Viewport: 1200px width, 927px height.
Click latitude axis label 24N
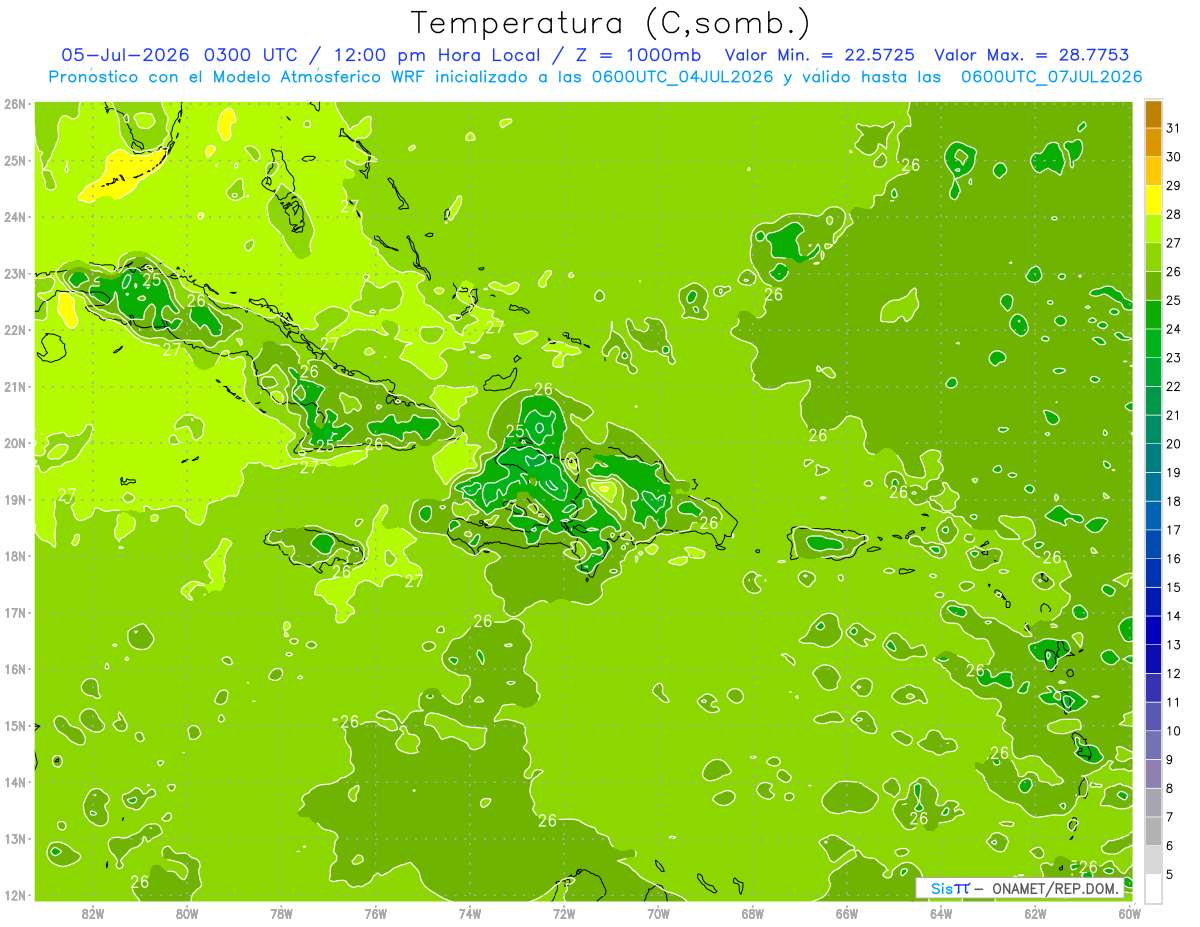[x=15, y=217]
